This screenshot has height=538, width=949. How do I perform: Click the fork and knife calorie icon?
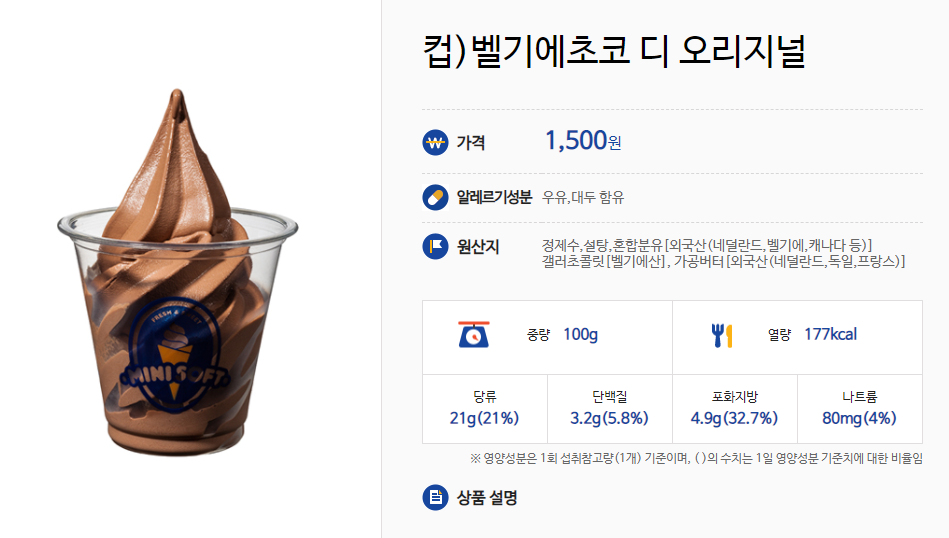click(721, 335)
